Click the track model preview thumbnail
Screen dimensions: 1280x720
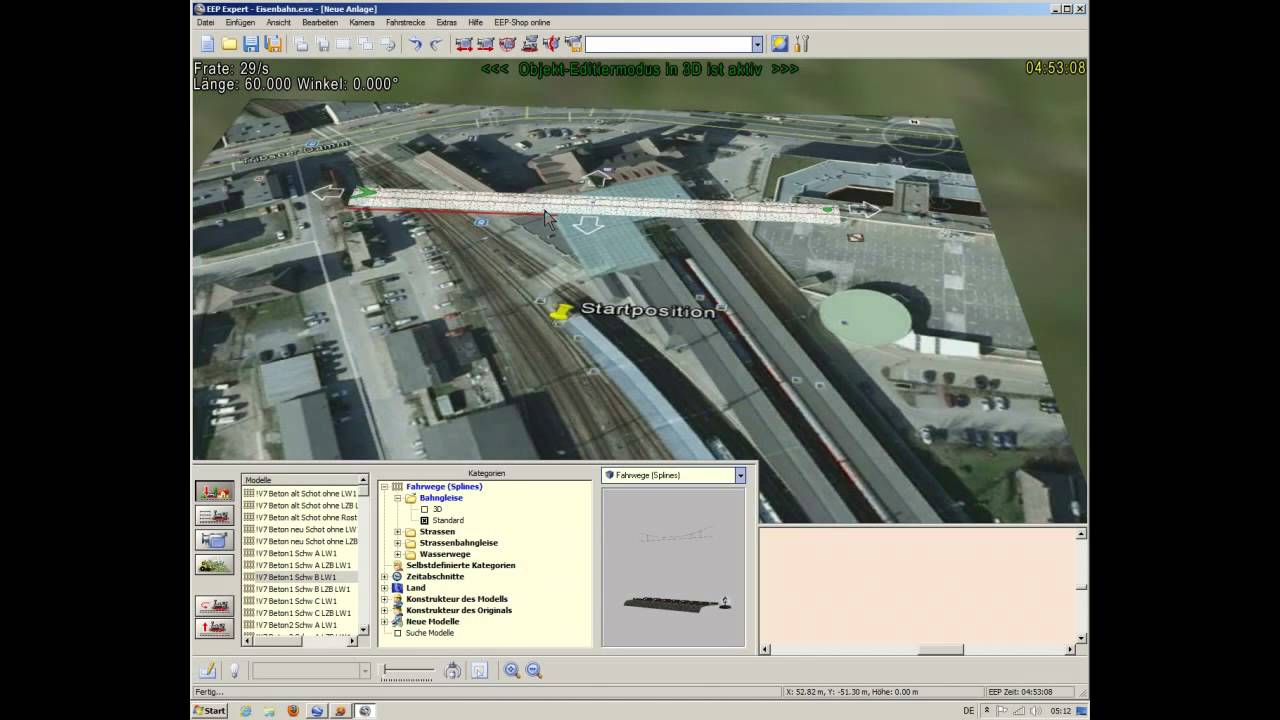tap(674, 566)
